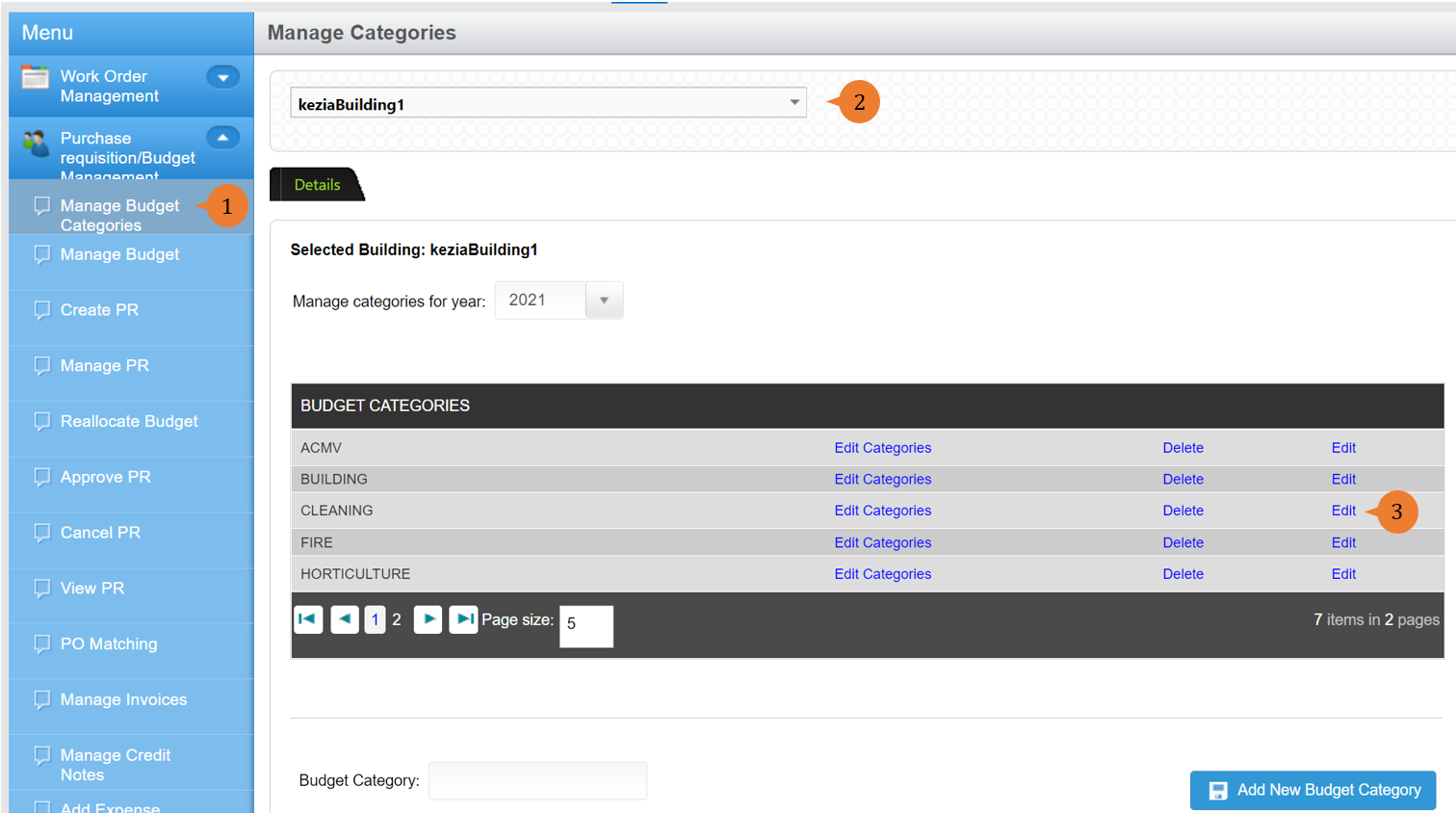Select page 2 in the pager
Image resolution: width=1456 pixels, height=813 pixels.
pyautogui.click(x=397, y=619)
